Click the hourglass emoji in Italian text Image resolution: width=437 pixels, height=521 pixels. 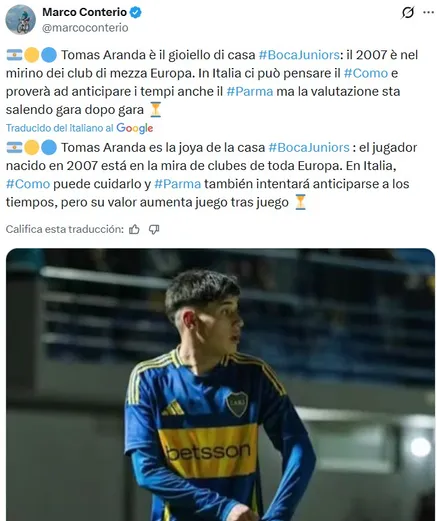(x=155, y=110)
